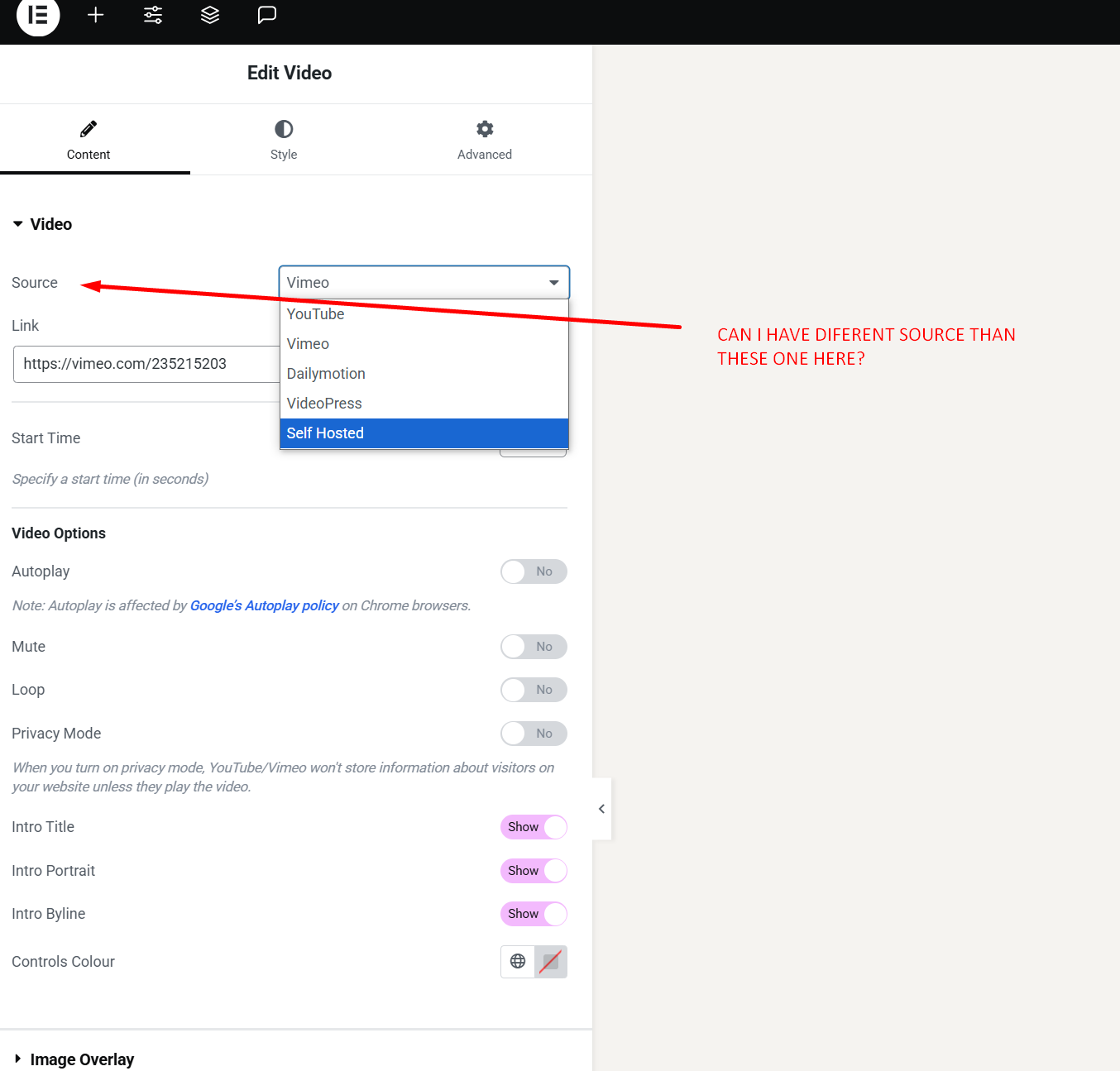Open Google's Autoplay policy link
The width and height of the screenshot is (1120, 1071).
(x=265, y=605)
